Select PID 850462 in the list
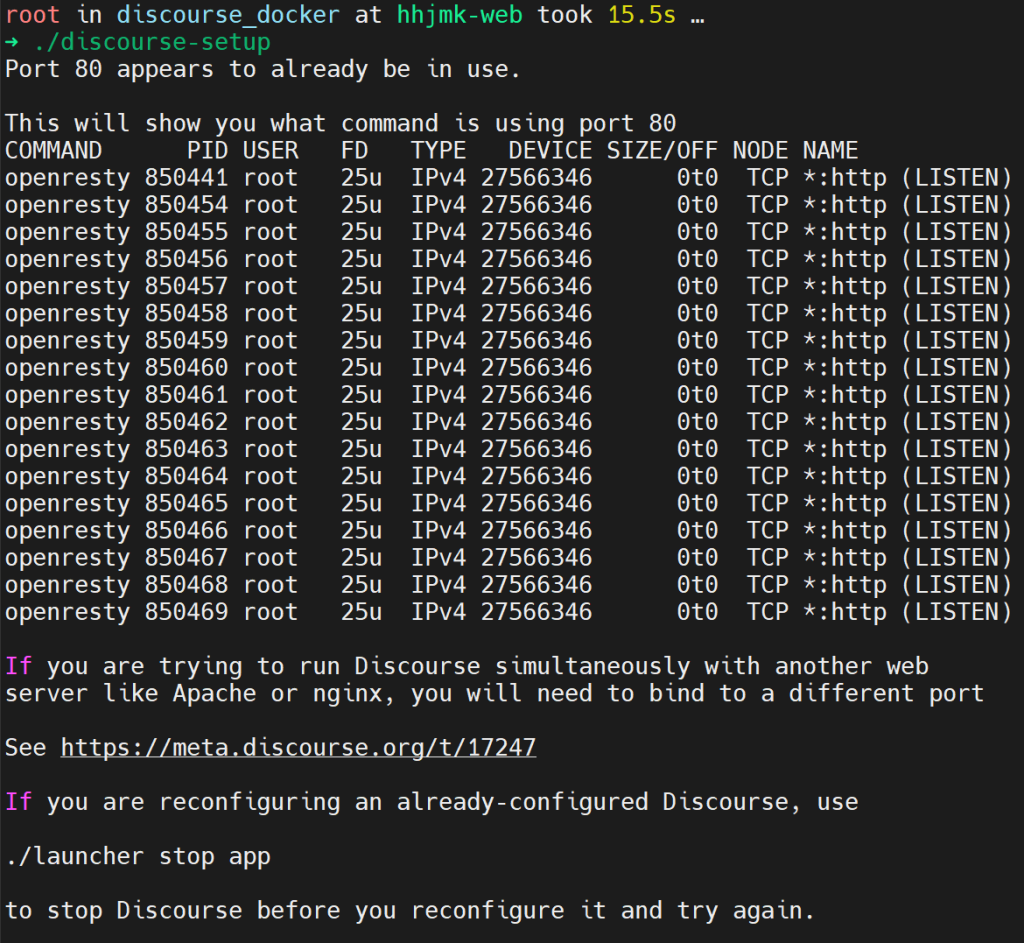 [x=186, y=421]
